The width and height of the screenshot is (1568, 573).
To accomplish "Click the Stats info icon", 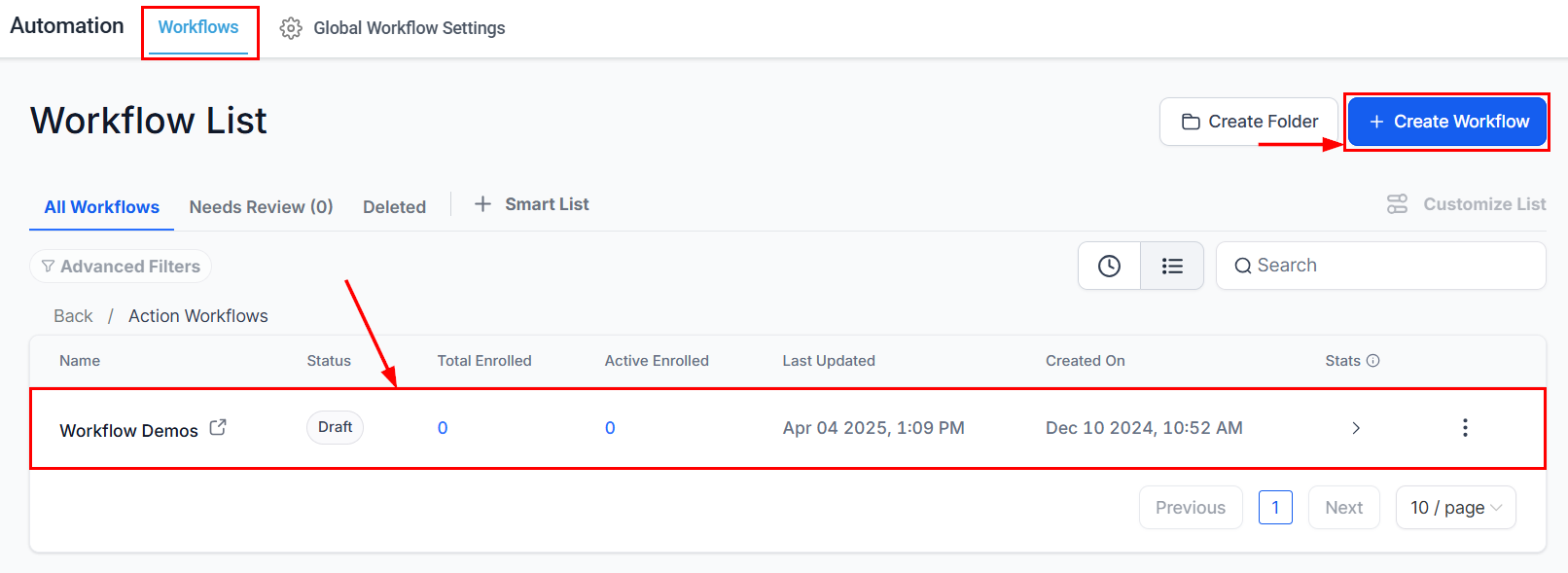I will (x=1373, y=361).
